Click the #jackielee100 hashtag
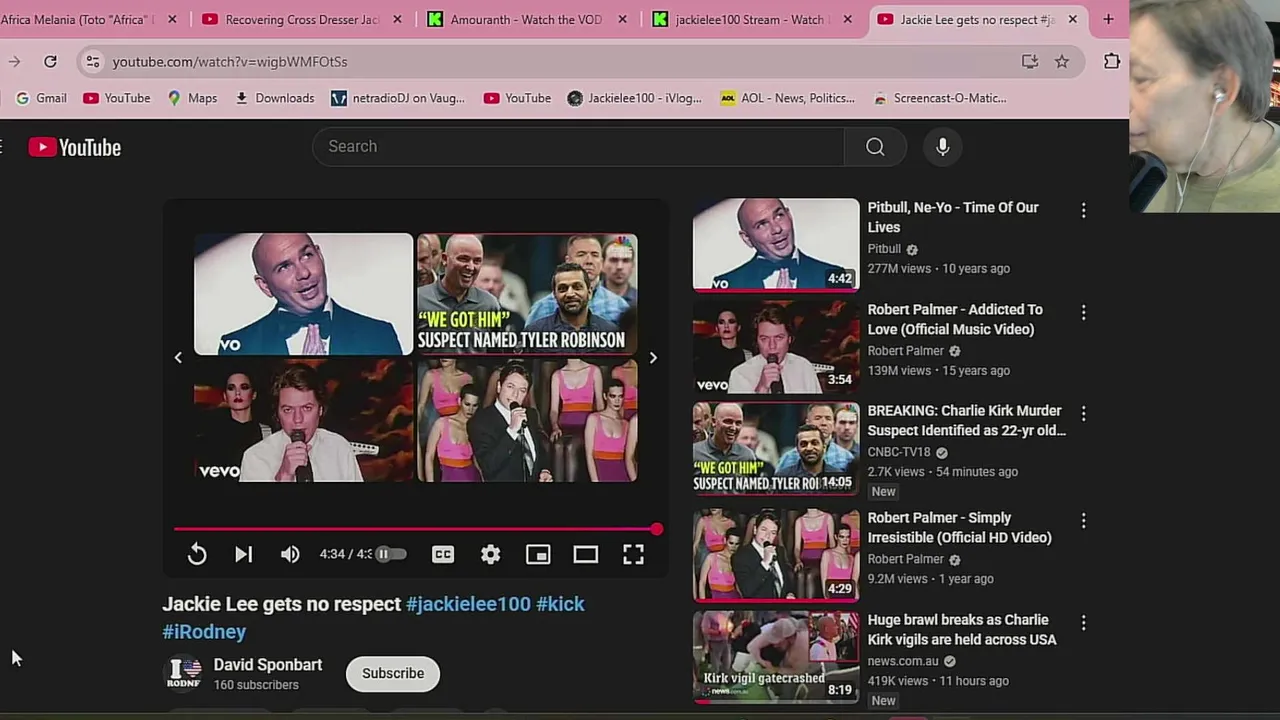The height and width of the screenshot is (720, 1280). (468, 604)
